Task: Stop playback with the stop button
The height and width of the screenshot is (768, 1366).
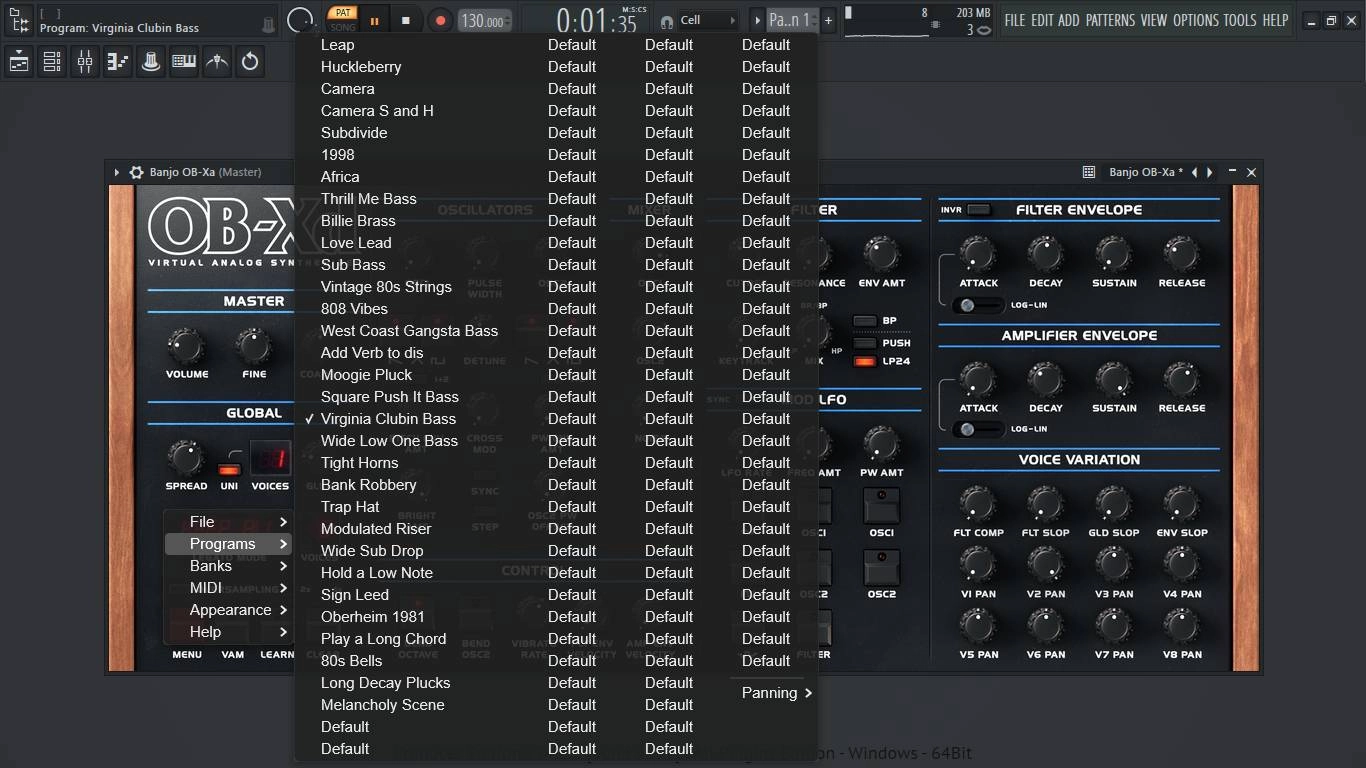Action: (405, 20)
